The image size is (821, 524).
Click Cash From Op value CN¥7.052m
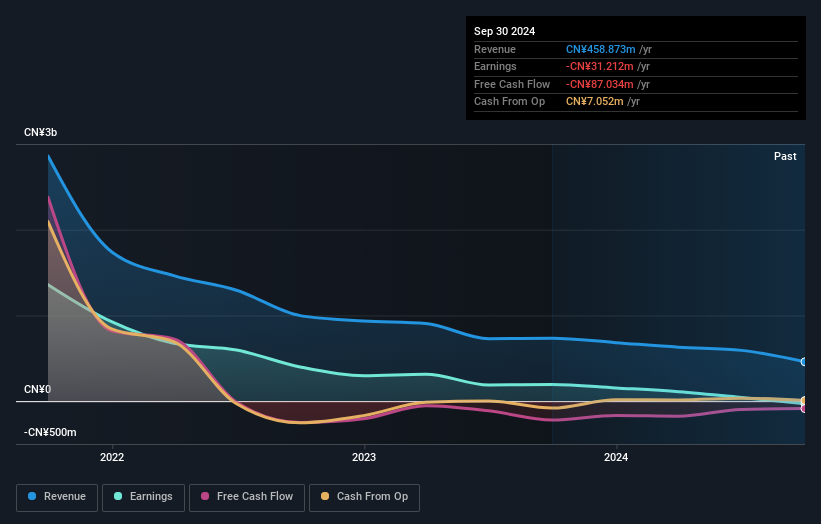point(595,102)
